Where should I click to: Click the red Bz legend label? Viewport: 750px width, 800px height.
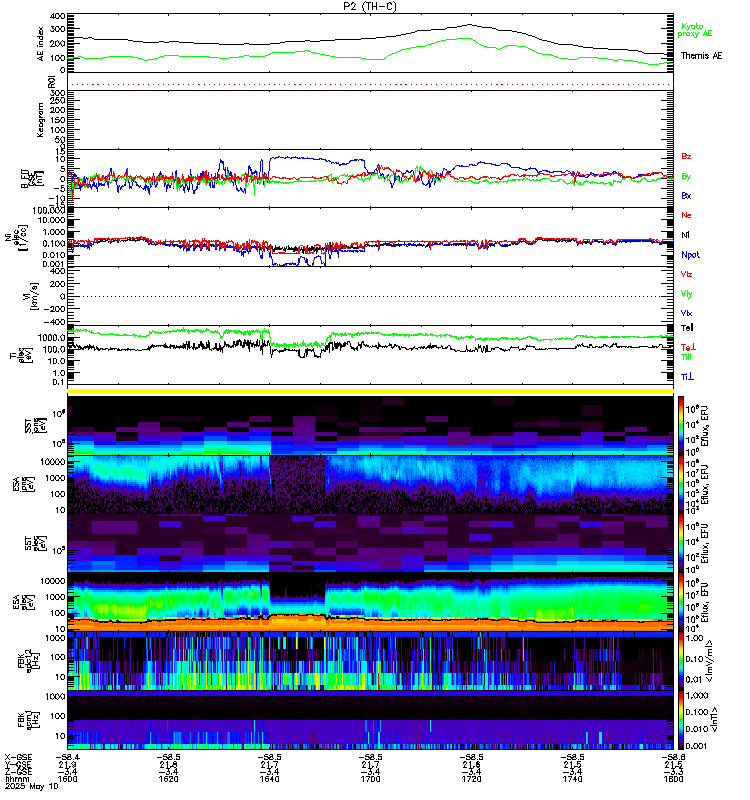(x=686, y=157)
